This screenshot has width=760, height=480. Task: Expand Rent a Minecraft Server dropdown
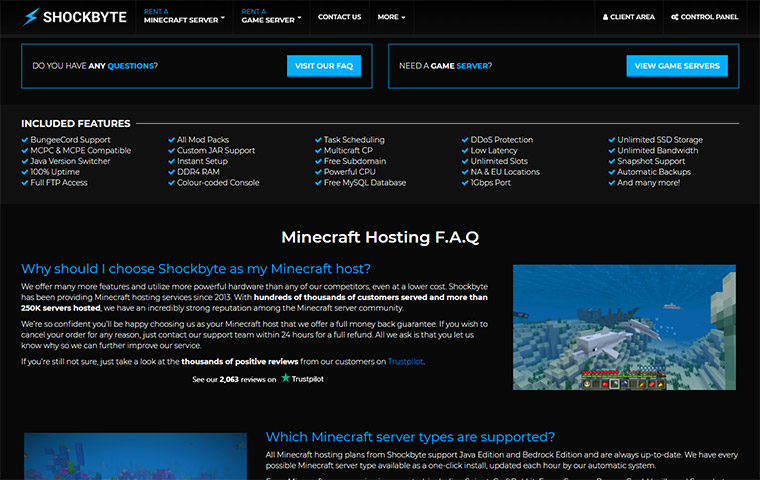[184, 16]
